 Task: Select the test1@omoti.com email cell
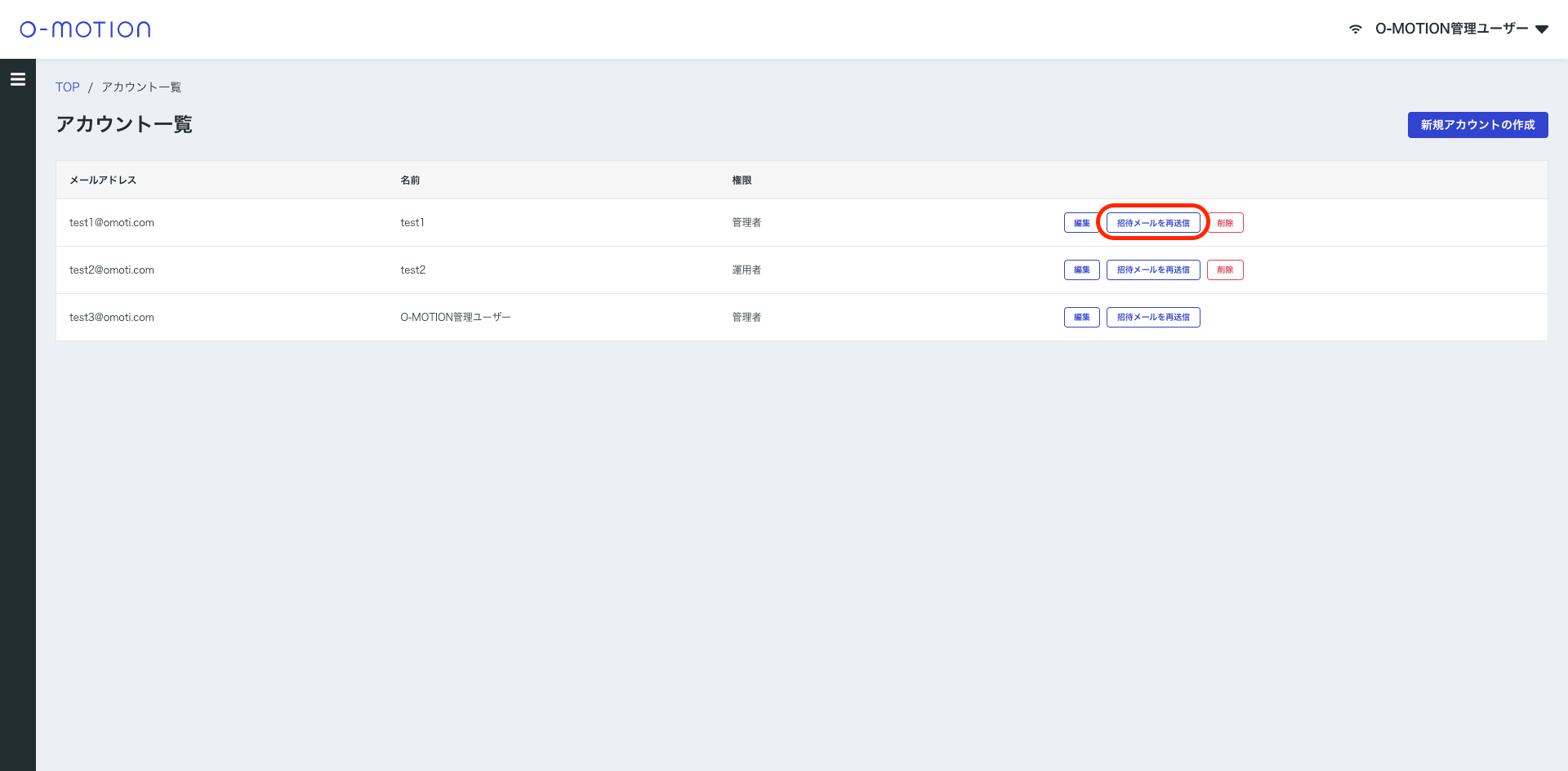(x=112, y=223)
